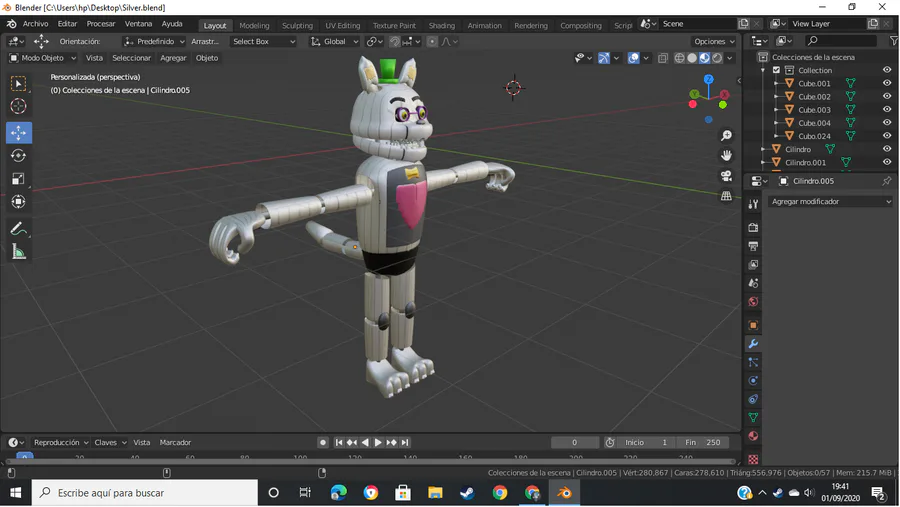Open the Opciones dropdown
This screenshot has width=900, height=507.
click(x=714, y=41)
